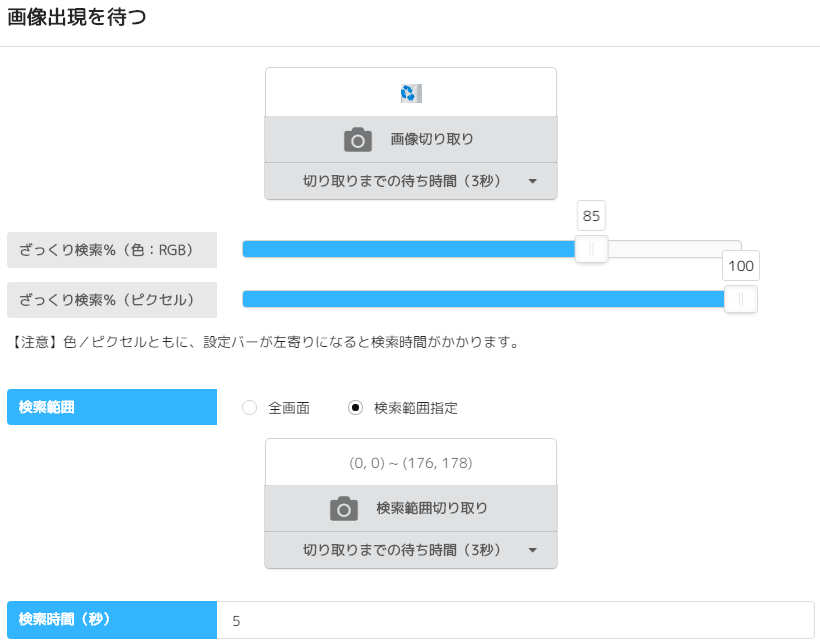Open the lower 切り取りまでの待ち時間 dropdown
Screen dimensions: 820x643
[410, 550]
